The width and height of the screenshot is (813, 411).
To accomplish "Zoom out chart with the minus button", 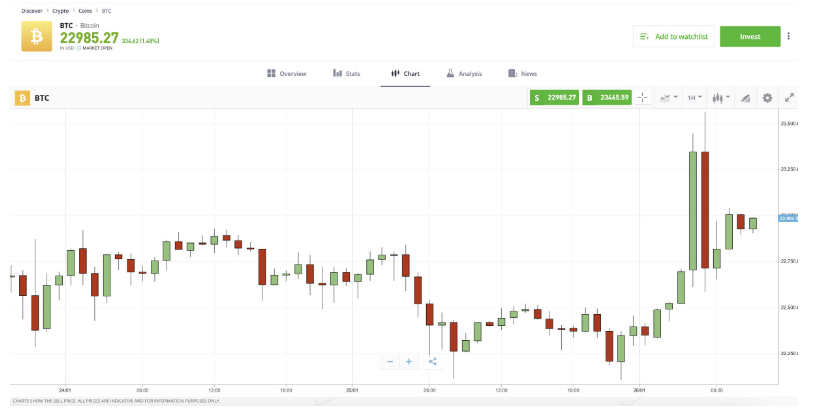I will point(390,362).
